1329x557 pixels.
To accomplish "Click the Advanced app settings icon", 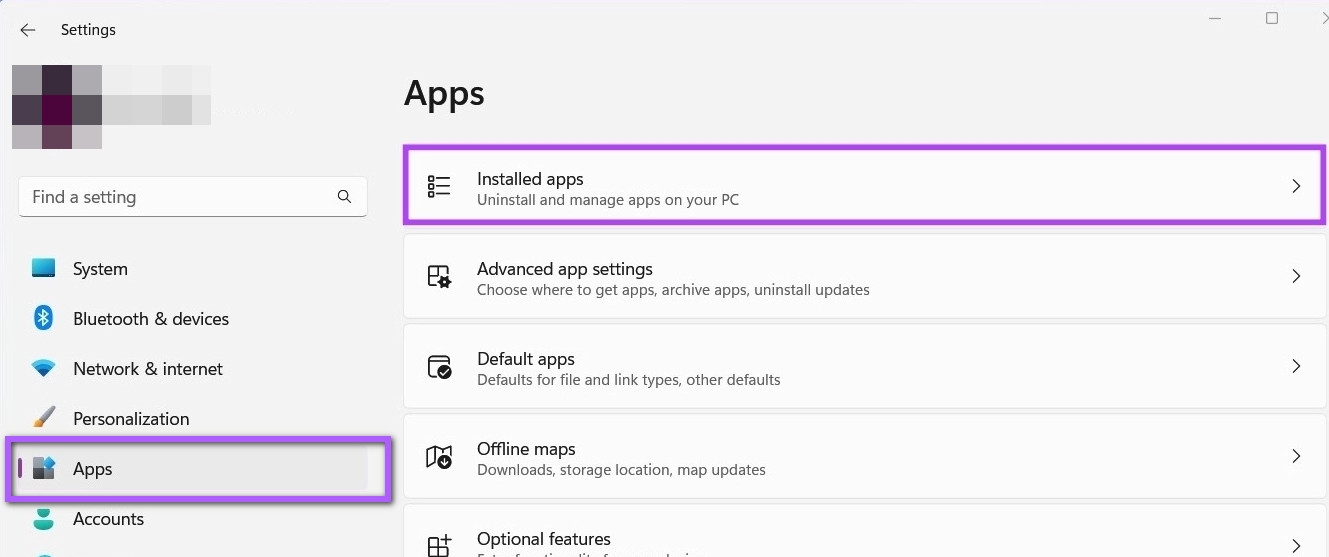I will (x=439, y=276).
